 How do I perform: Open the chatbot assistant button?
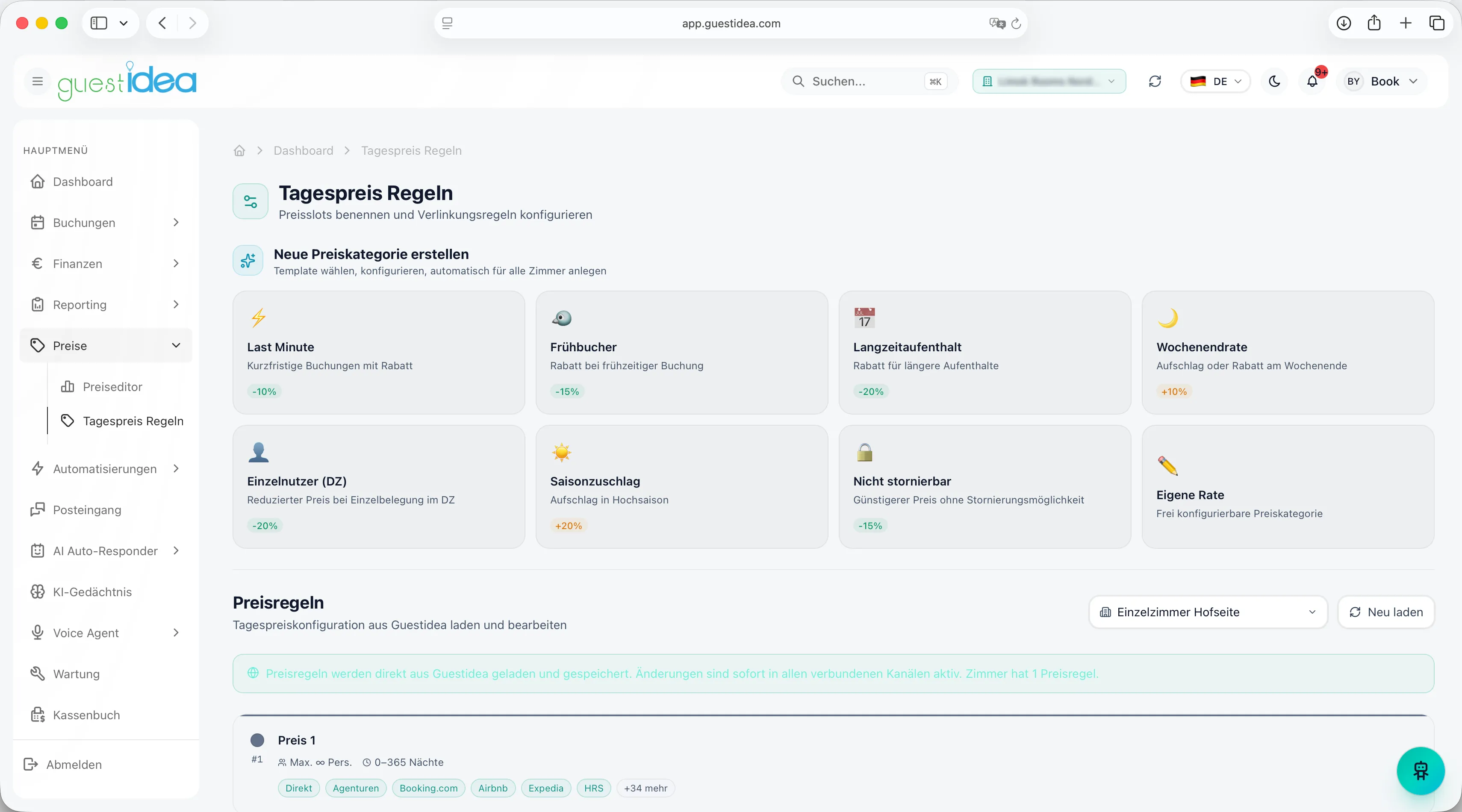point(1421,771)
